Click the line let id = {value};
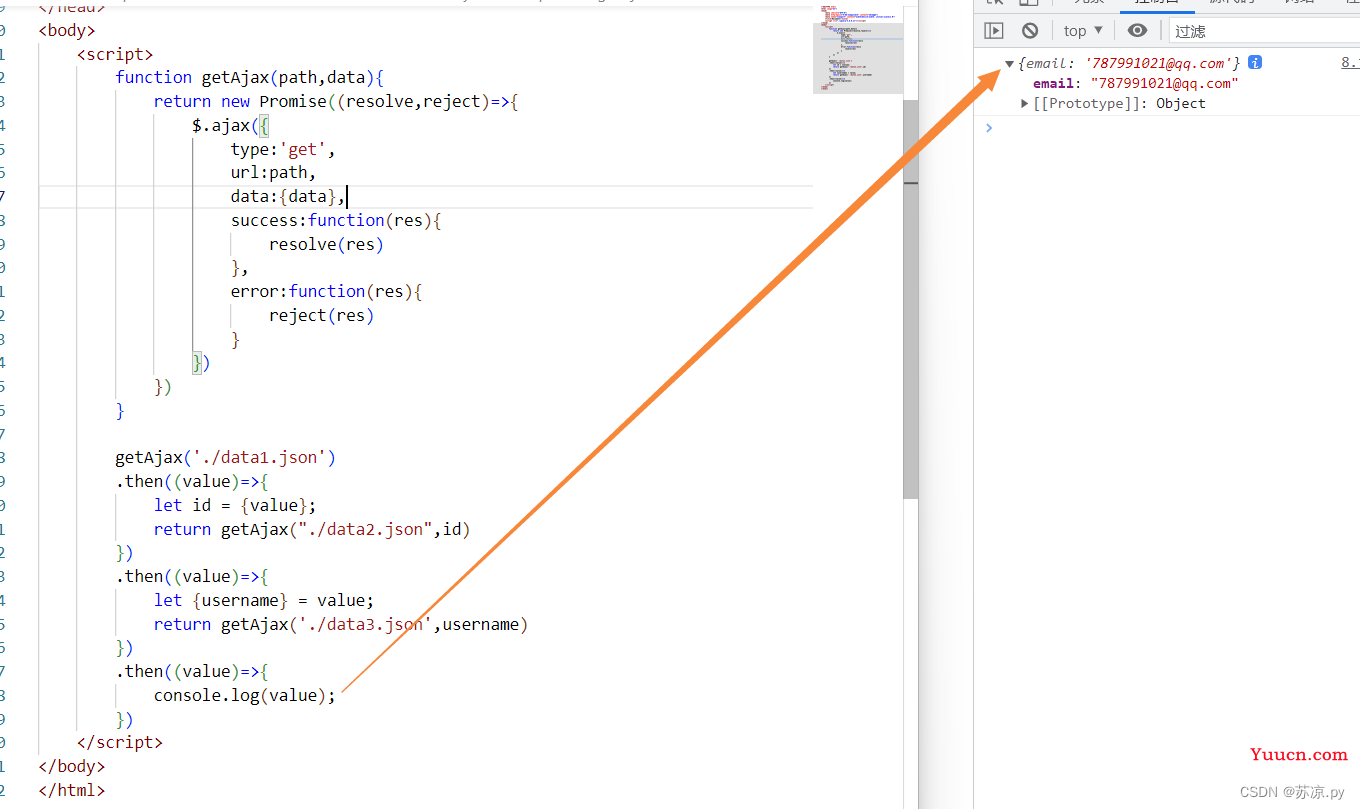Viewport: 1360px width, 809px height. [235, 505]
